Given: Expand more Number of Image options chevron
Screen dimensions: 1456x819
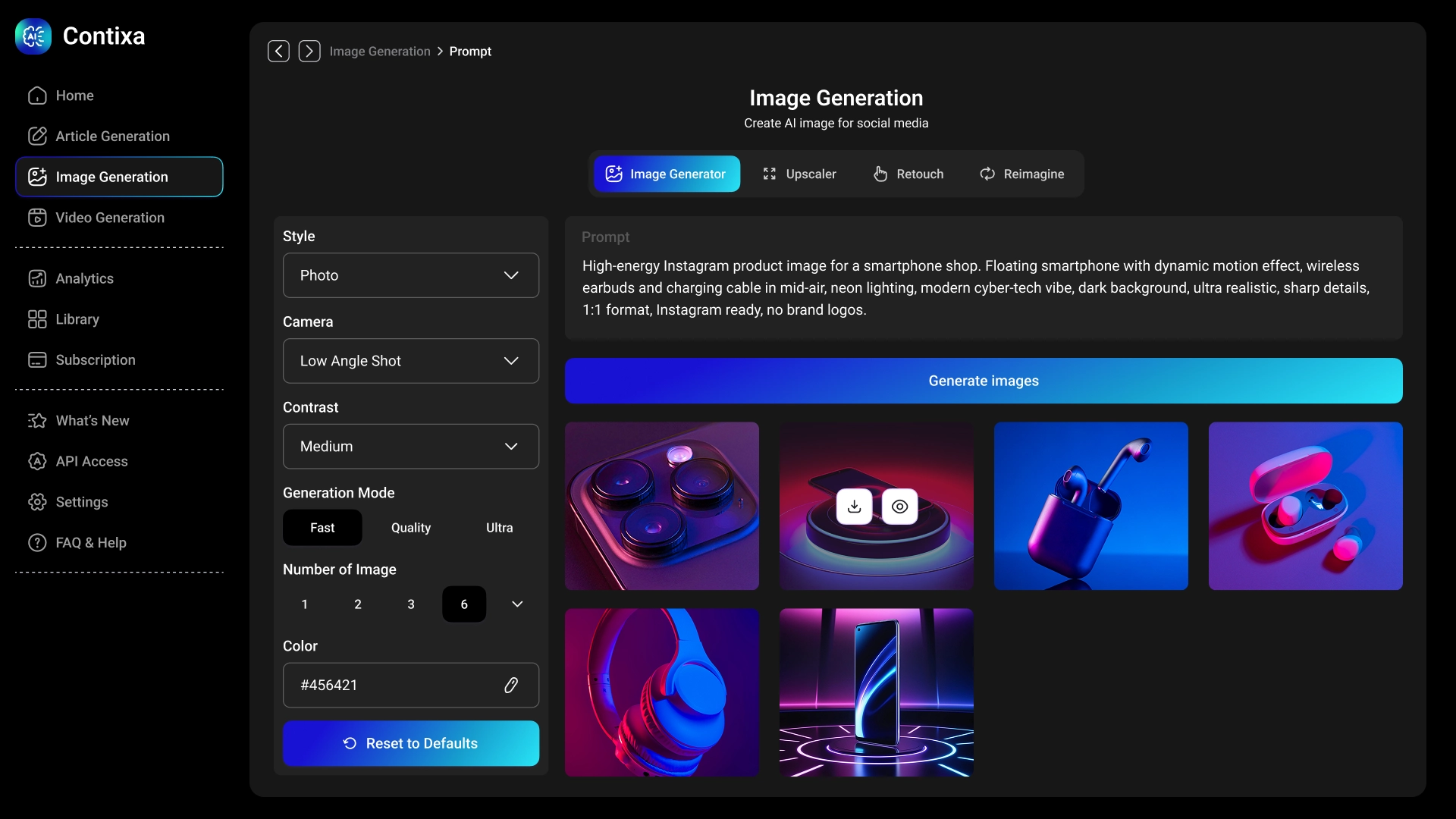Looking at the screenshot, I should [517, 604].
